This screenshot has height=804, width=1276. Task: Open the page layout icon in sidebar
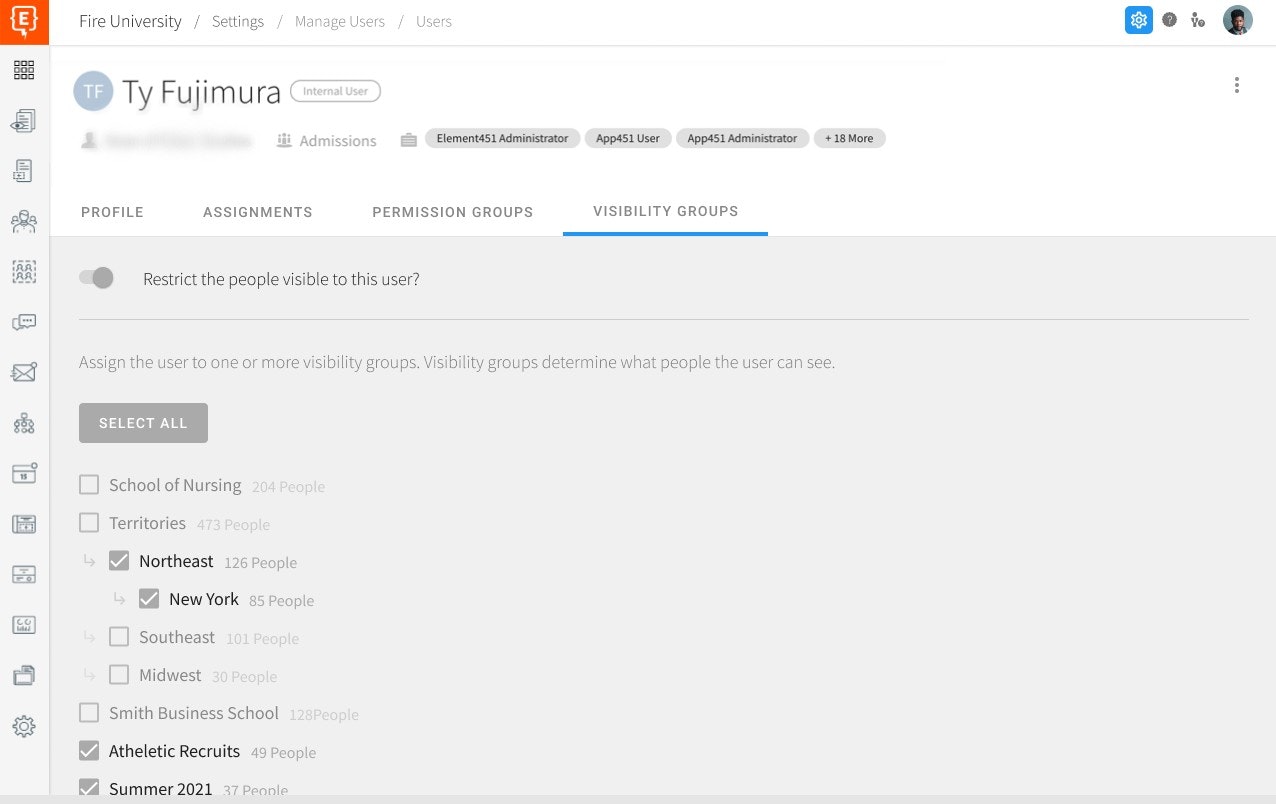pyautogui.click(x=24, y=524)
